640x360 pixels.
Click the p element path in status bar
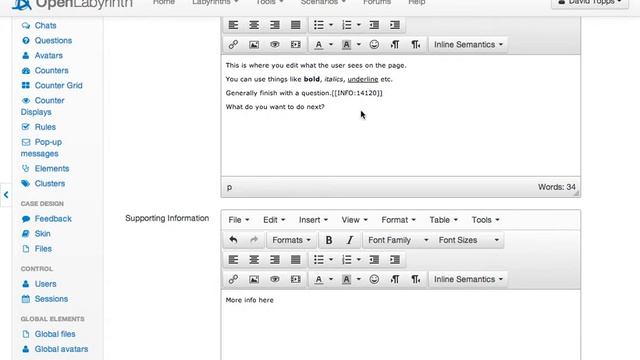tap(229, 187)
